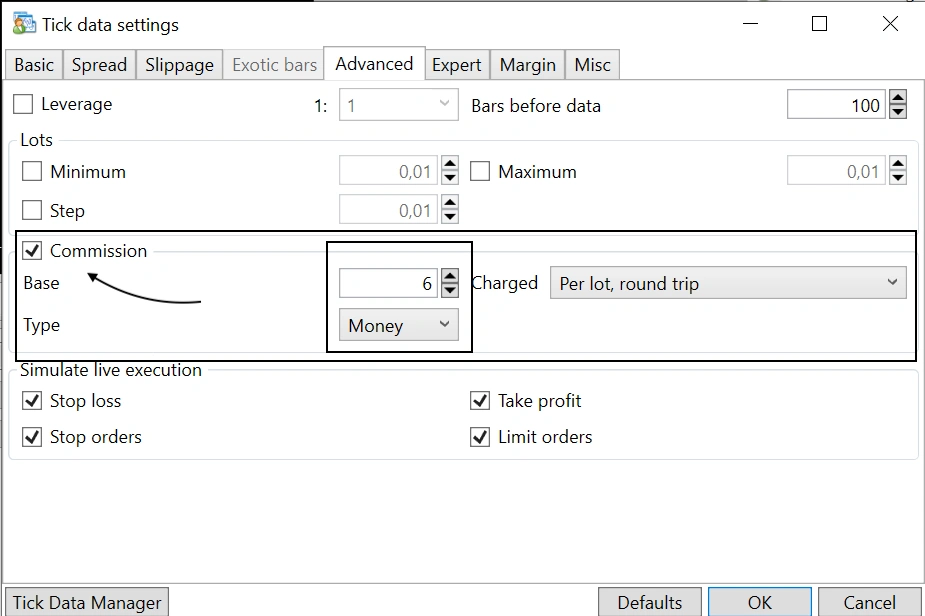Viewport: 925px width, 616px height.
Task: Switch to the Basic tab
Action: click(33, 64)
